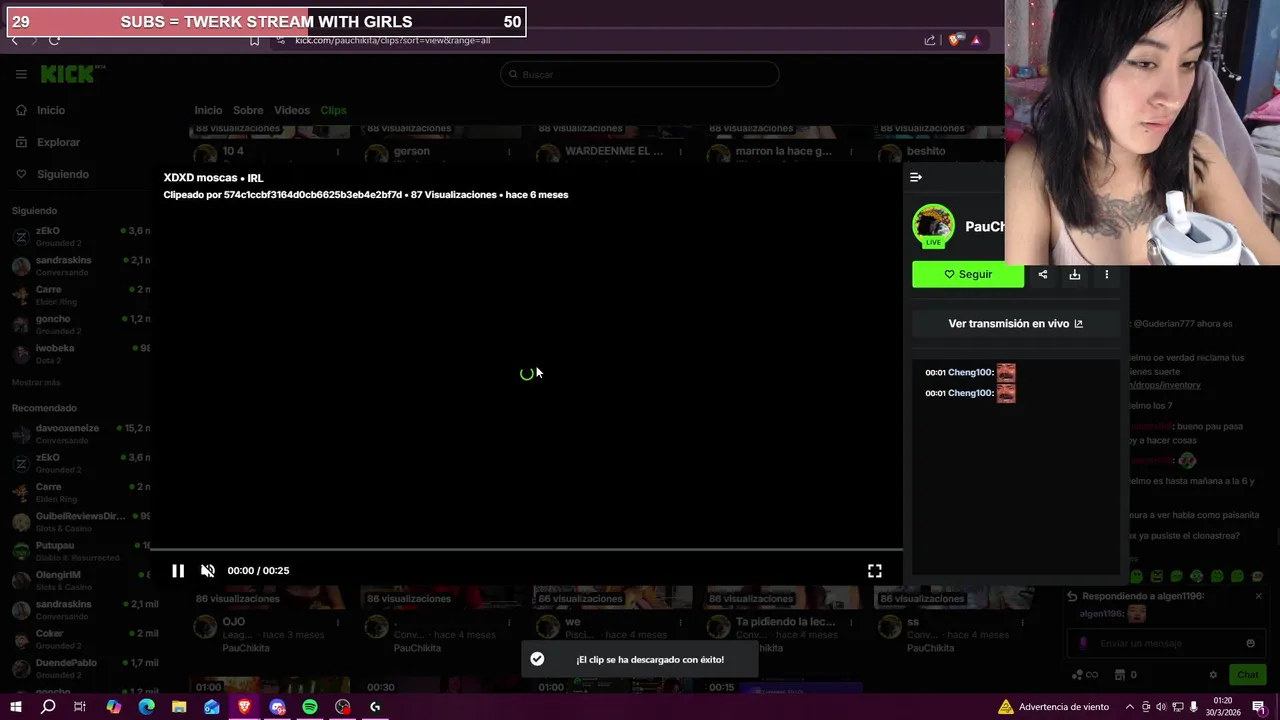Open Microsoft Edge from taskbar

pos(146,707)
